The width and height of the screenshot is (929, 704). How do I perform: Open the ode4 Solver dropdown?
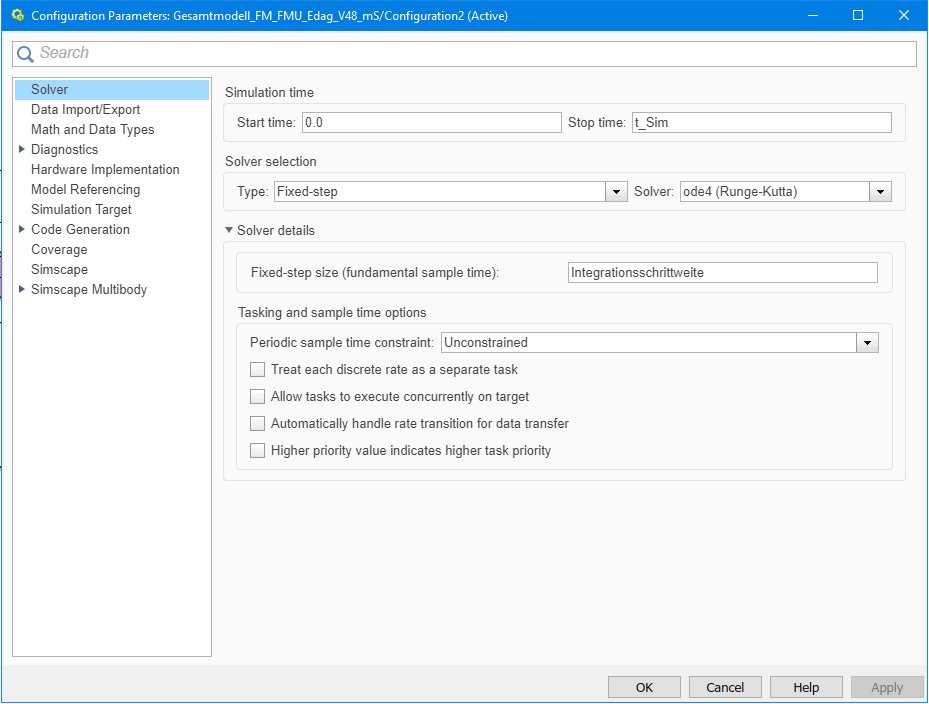[x=880, y=192]
